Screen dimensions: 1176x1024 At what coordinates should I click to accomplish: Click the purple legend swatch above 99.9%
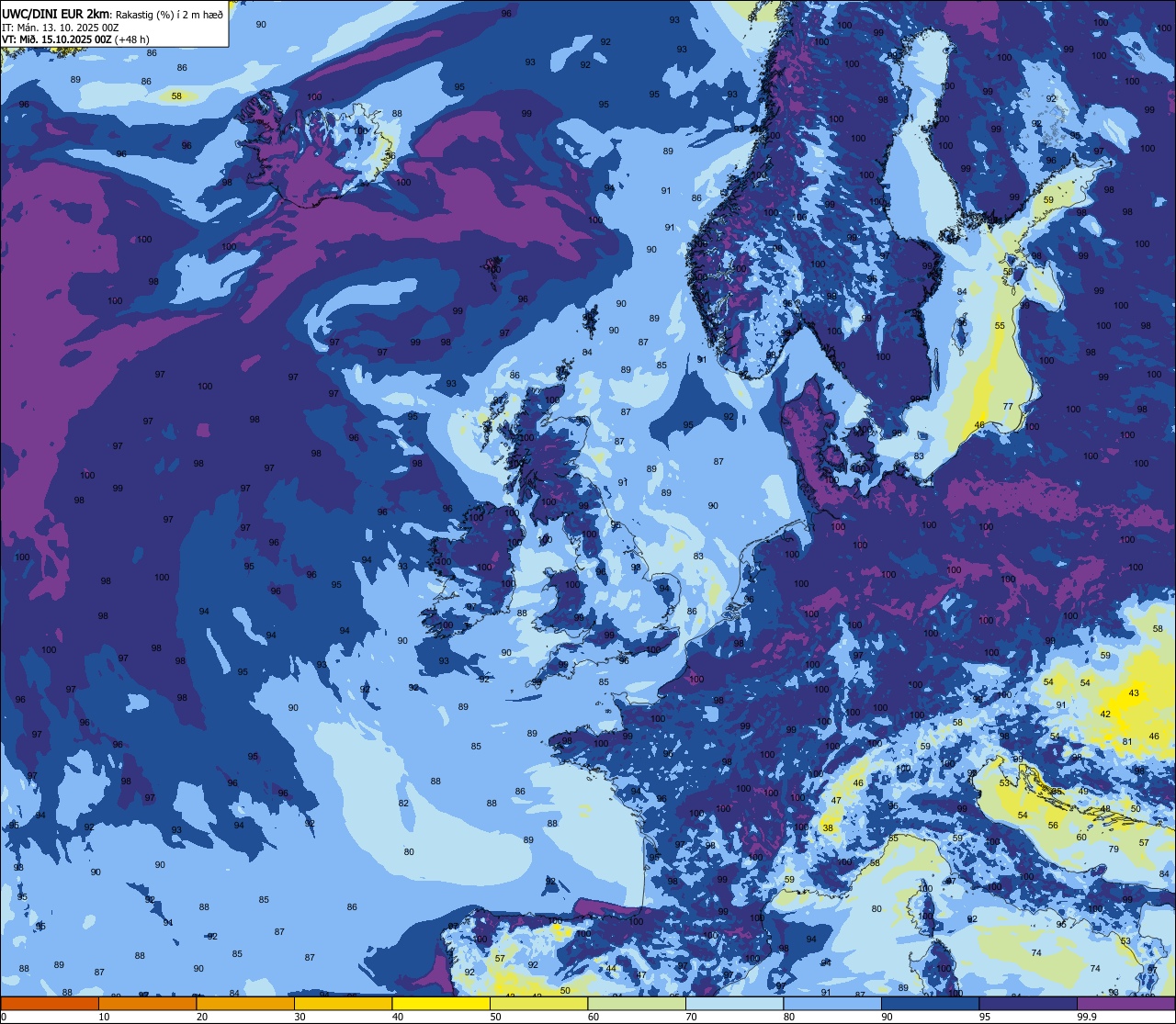point(1125,1004)
